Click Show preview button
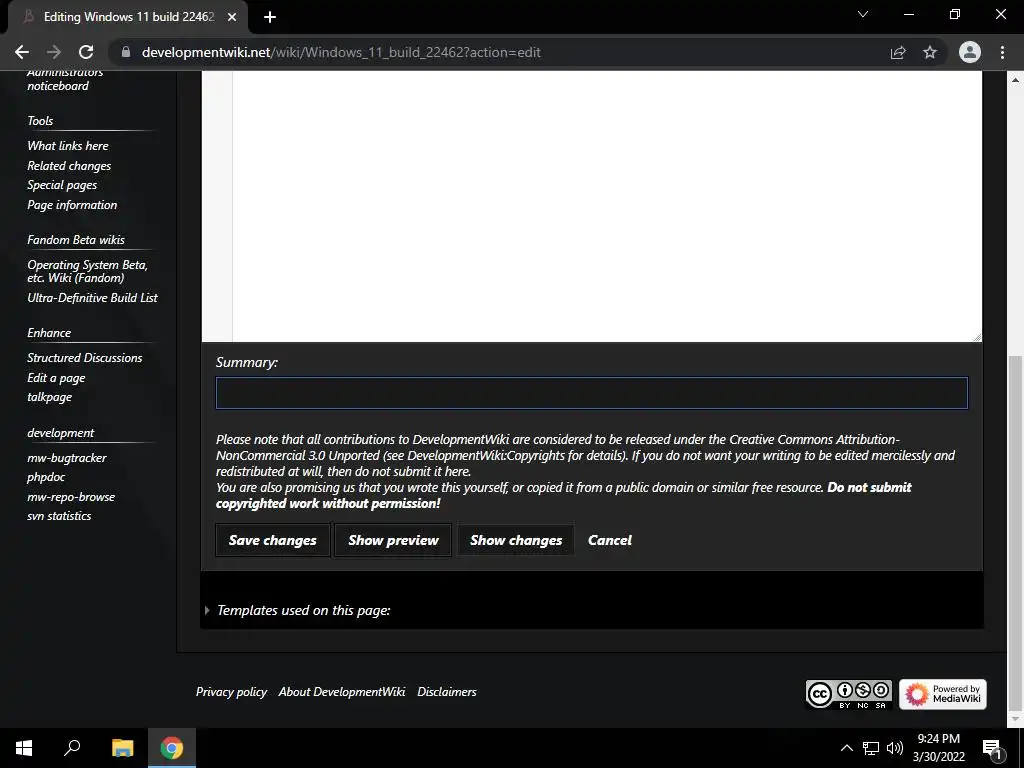 [x=393, y=540]
